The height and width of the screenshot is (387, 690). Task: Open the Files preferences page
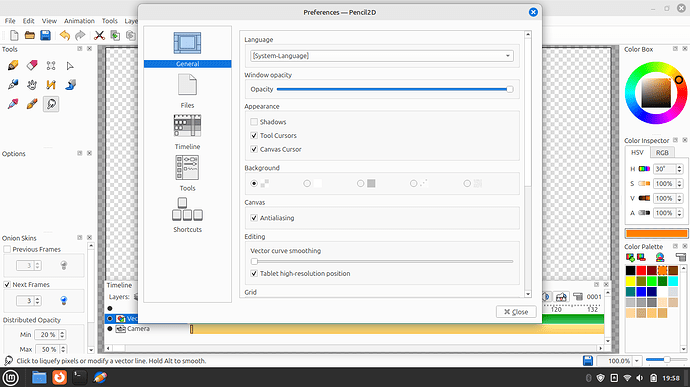187,91
